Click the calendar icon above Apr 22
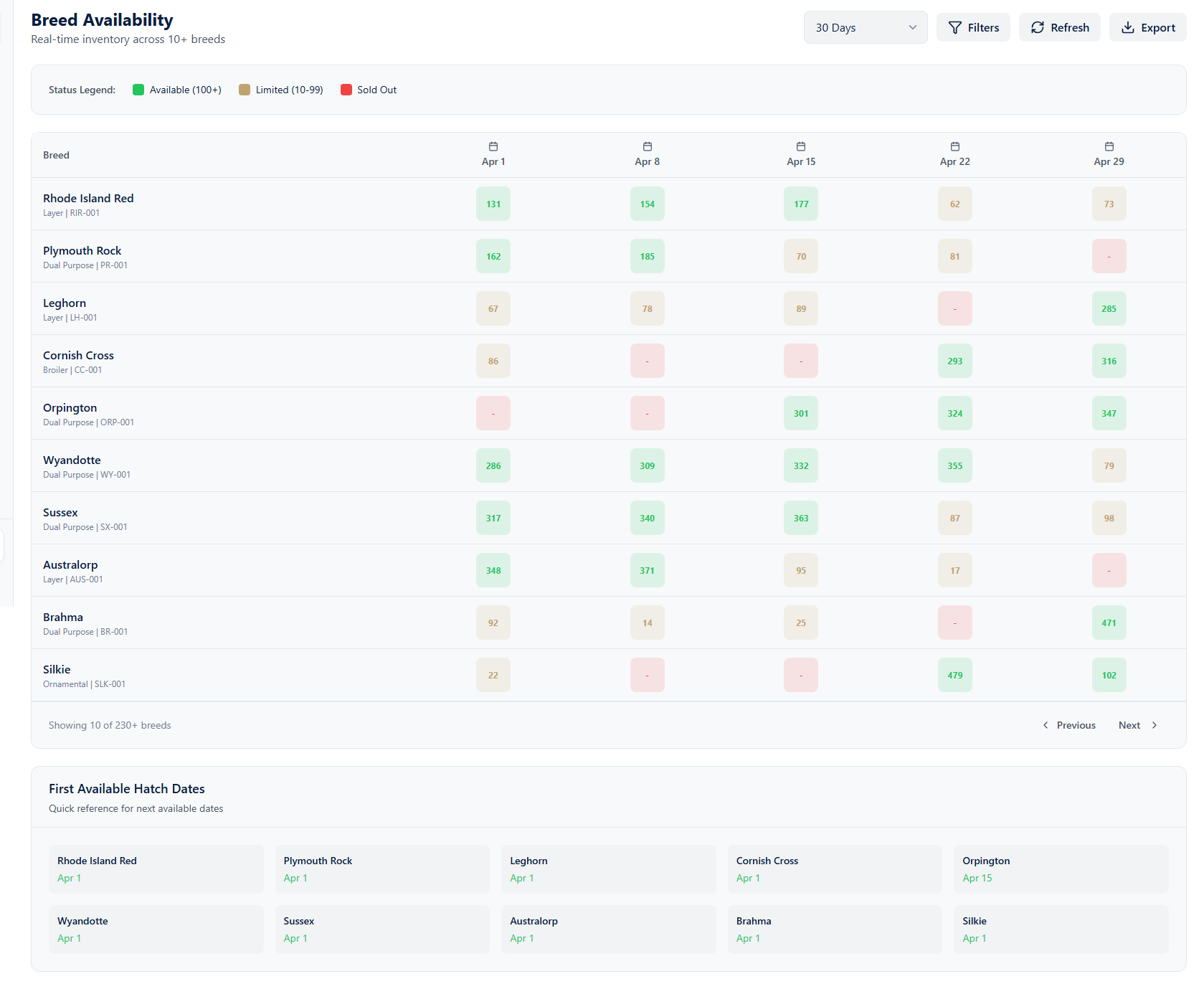The height and width of the screenshot is (989, 1204). pyautogui.click(x=954, y=146)
